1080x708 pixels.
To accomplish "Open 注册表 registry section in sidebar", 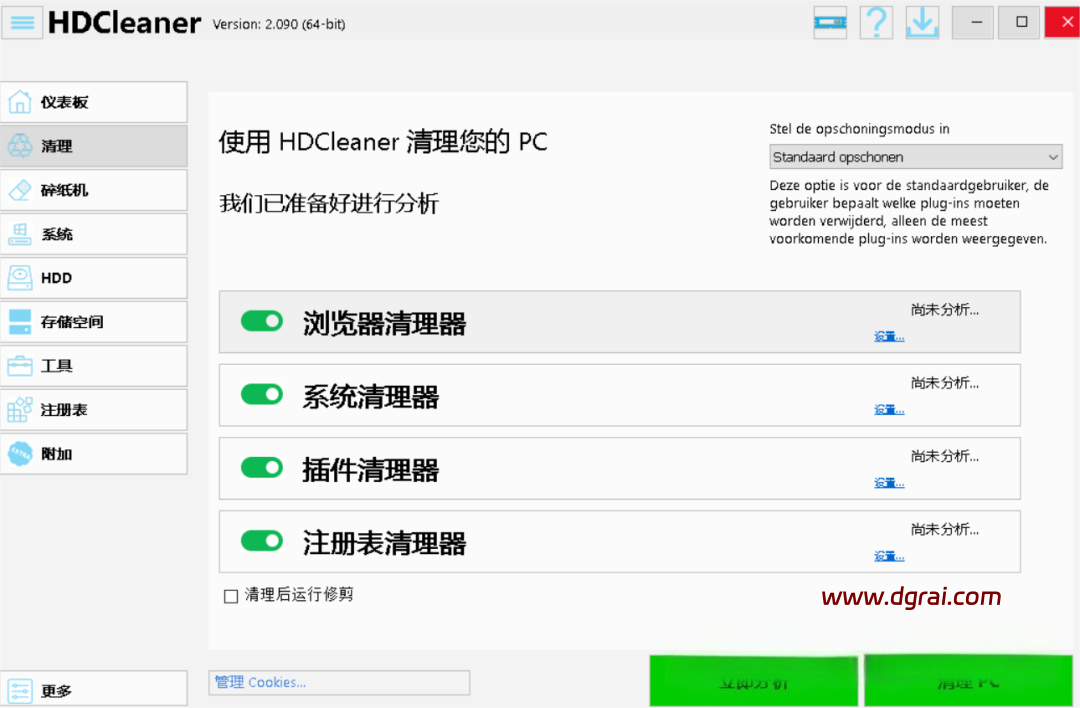I will (x=94, y=410).
